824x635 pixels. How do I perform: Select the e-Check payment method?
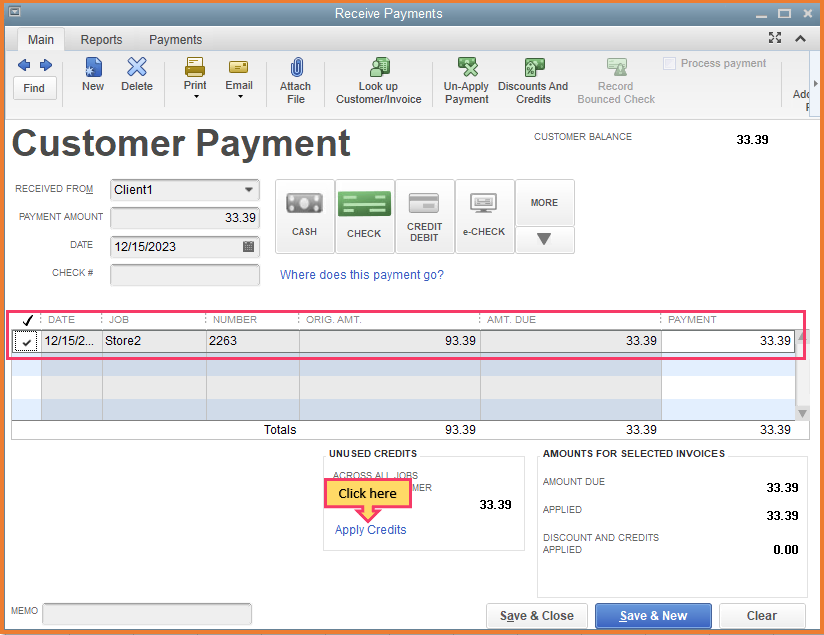point(484,216)
